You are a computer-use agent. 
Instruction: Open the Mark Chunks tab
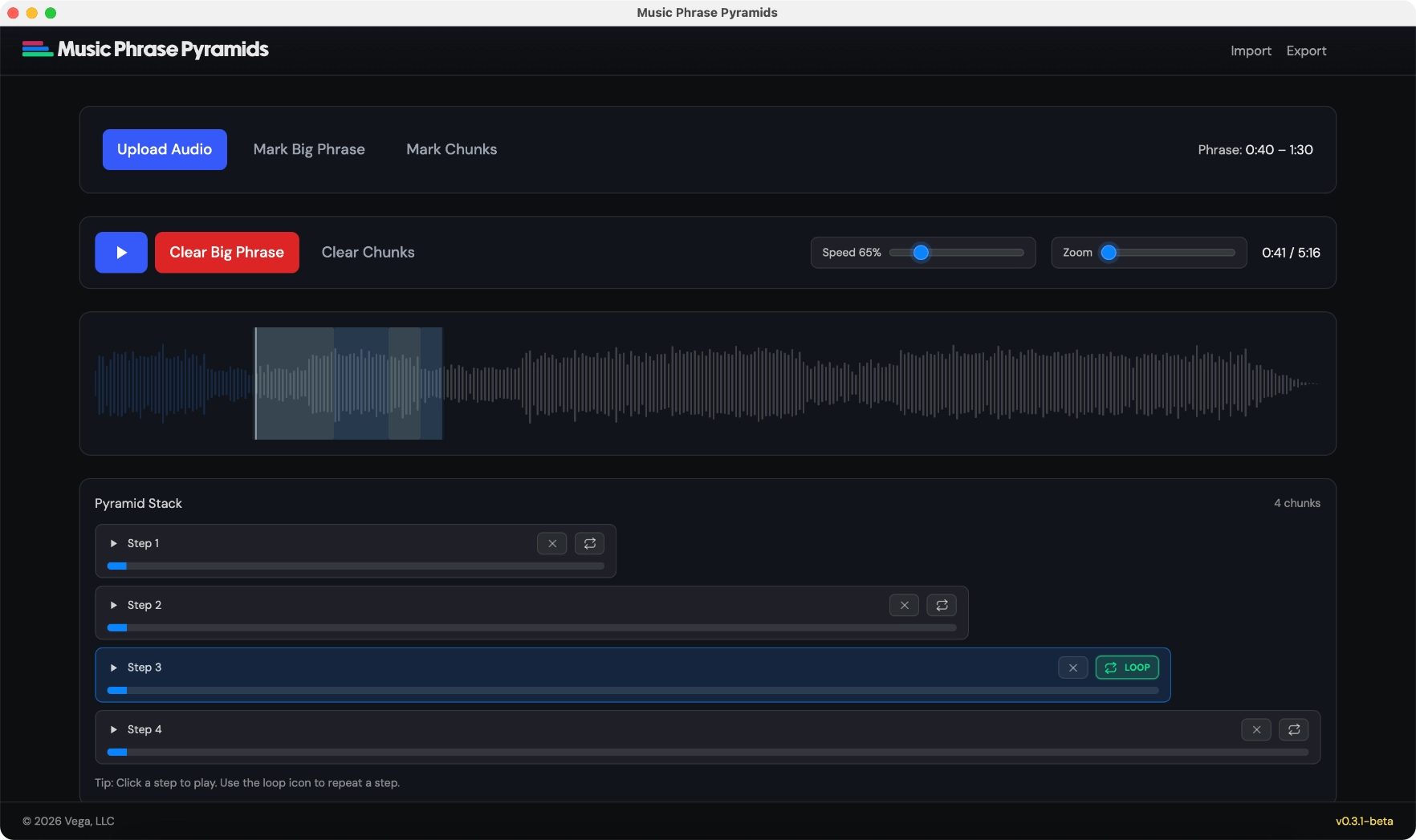pos(451,149)
